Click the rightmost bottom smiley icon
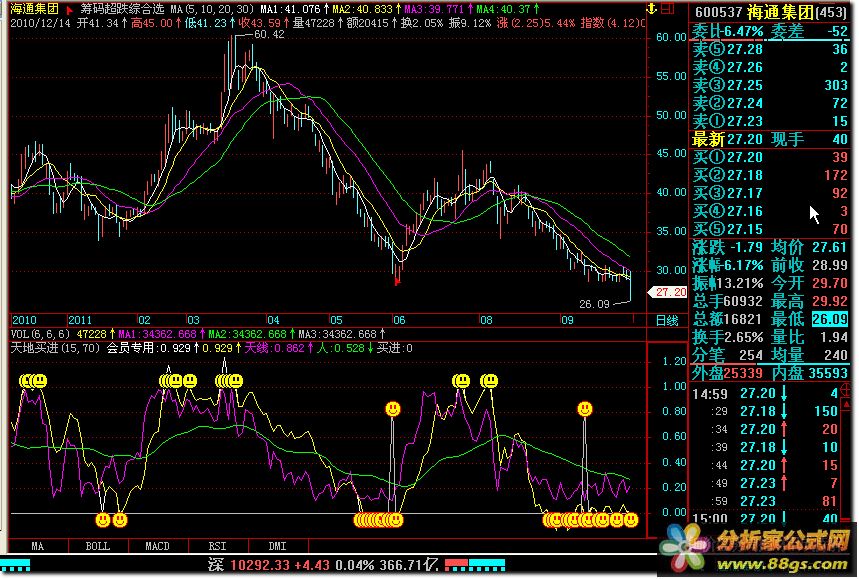 pos(631,519)
